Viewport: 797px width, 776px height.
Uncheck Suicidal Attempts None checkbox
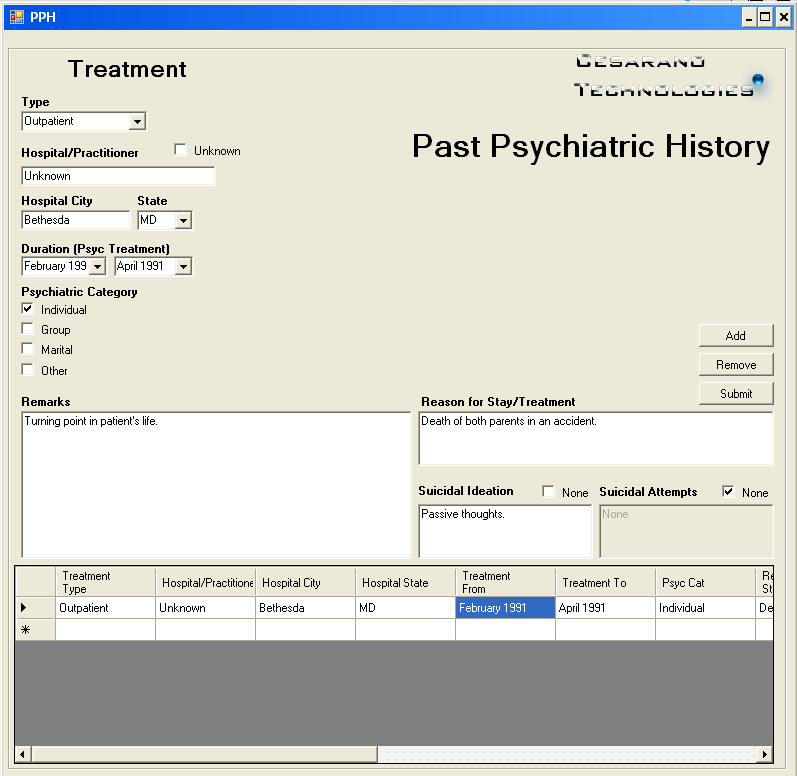pyautogui.click(x=728, y=492)
